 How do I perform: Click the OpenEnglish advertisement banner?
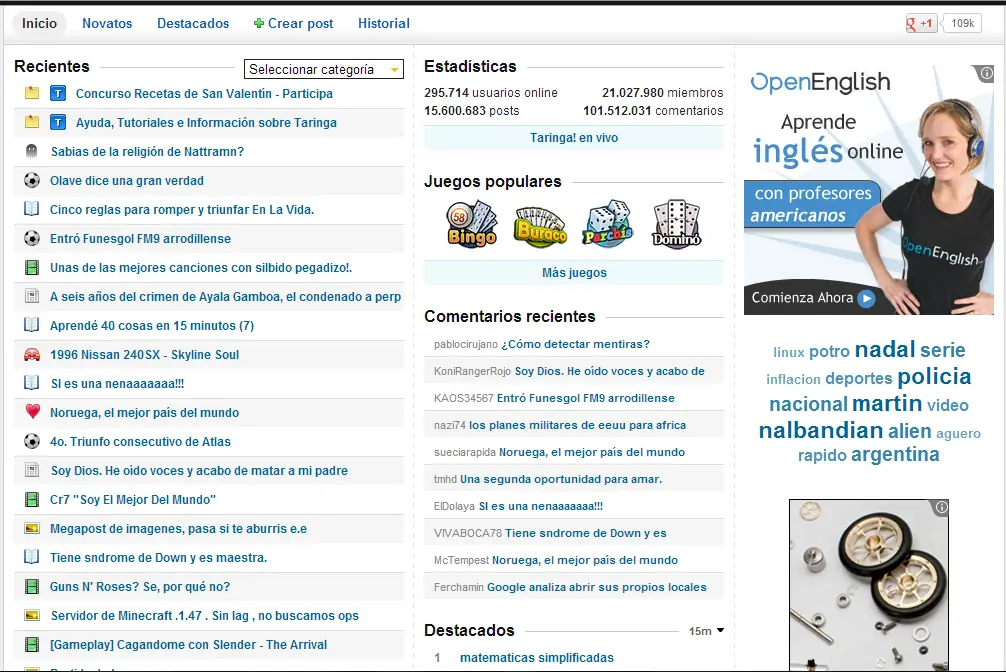(x=869, y=189)
